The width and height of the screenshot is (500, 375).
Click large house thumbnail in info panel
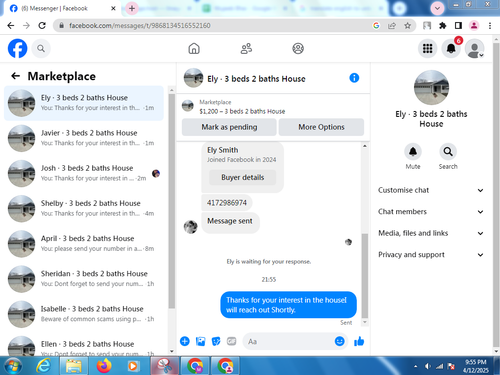click(x=431, y=88)
